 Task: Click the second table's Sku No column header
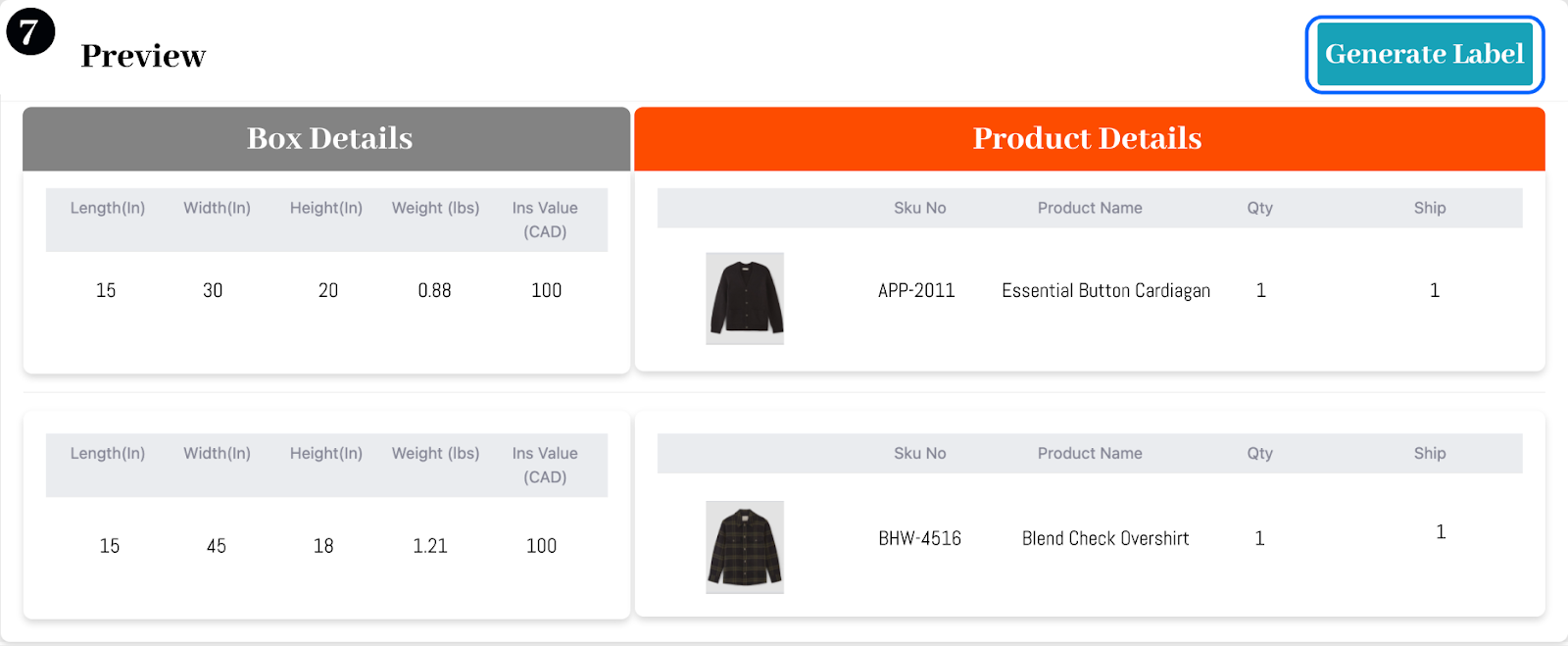coord(919,453)
